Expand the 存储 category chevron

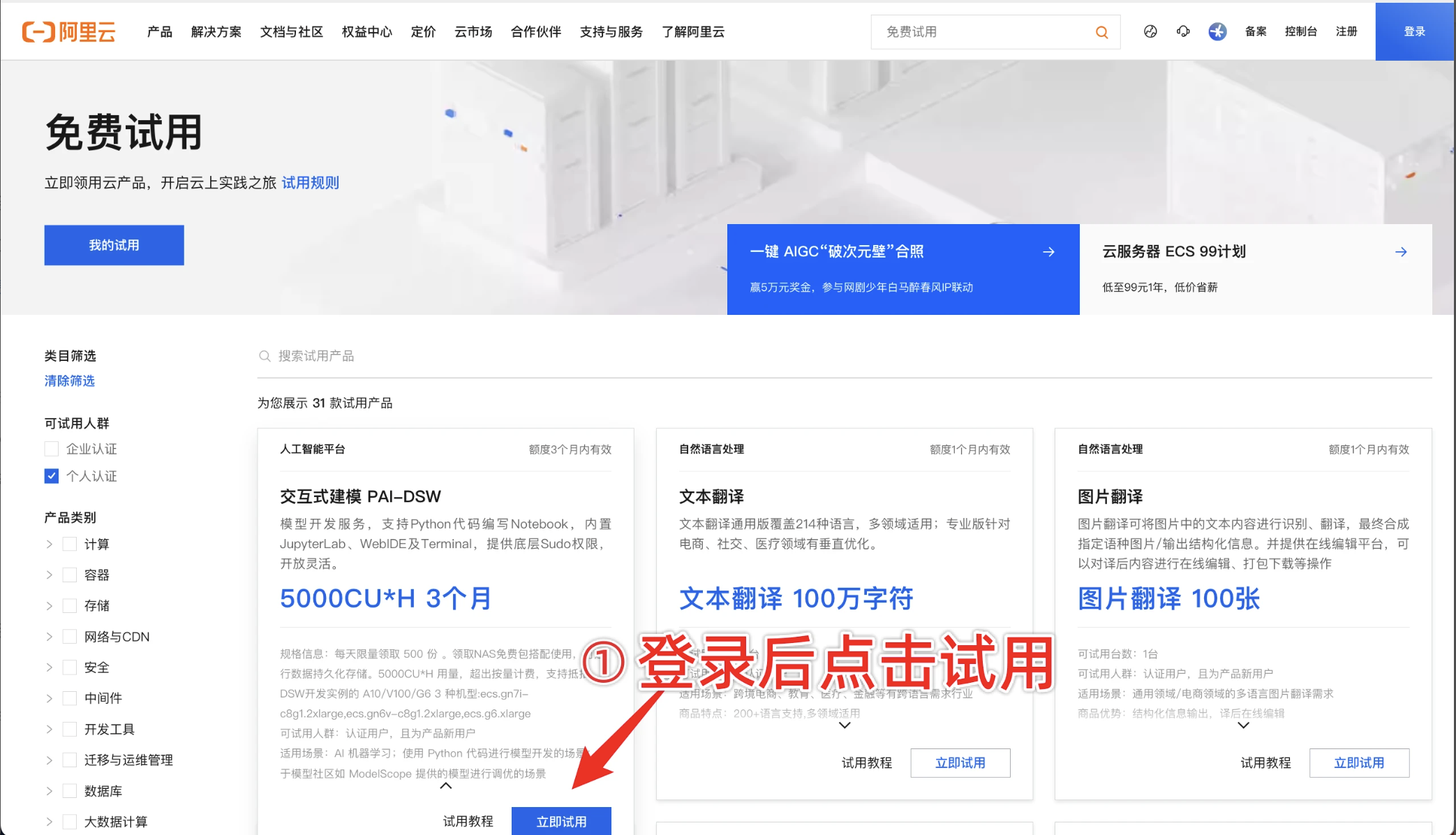pyautogui.click(x=49, y=606)
